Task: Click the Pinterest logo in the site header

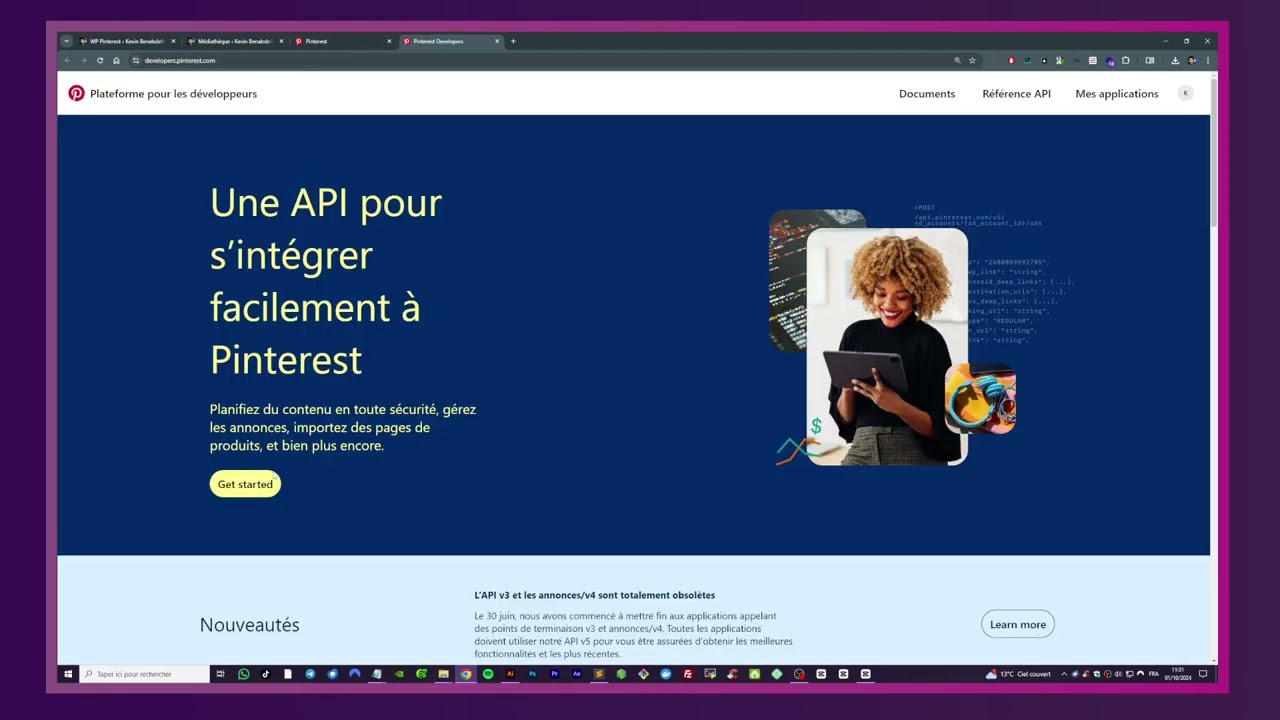Action: 76,93
